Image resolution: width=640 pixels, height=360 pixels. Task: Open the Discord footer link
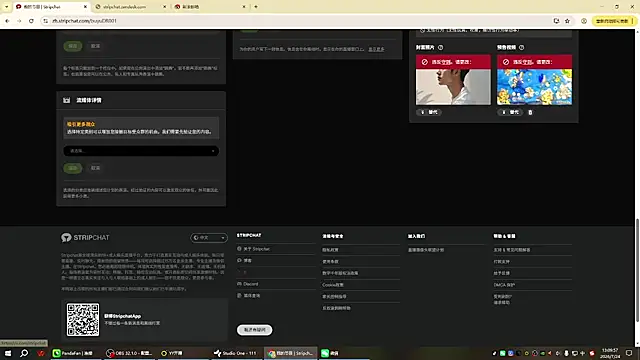coord(251,284)
